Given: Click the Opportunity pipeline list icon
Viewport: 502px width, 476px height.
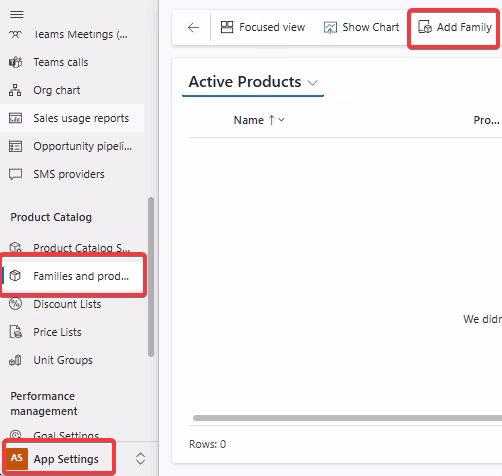Looking at the screenshot, I should (15, 146).
